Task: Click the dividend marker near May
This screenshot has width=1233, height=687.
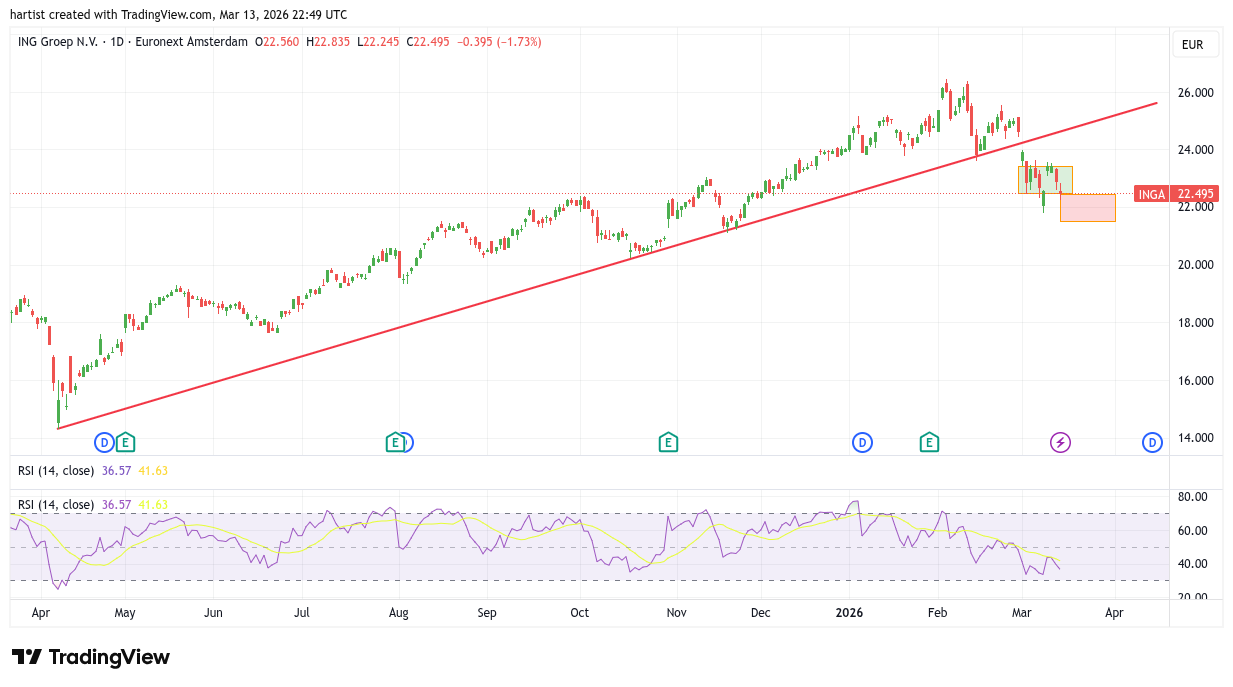Action: point(104,442)
